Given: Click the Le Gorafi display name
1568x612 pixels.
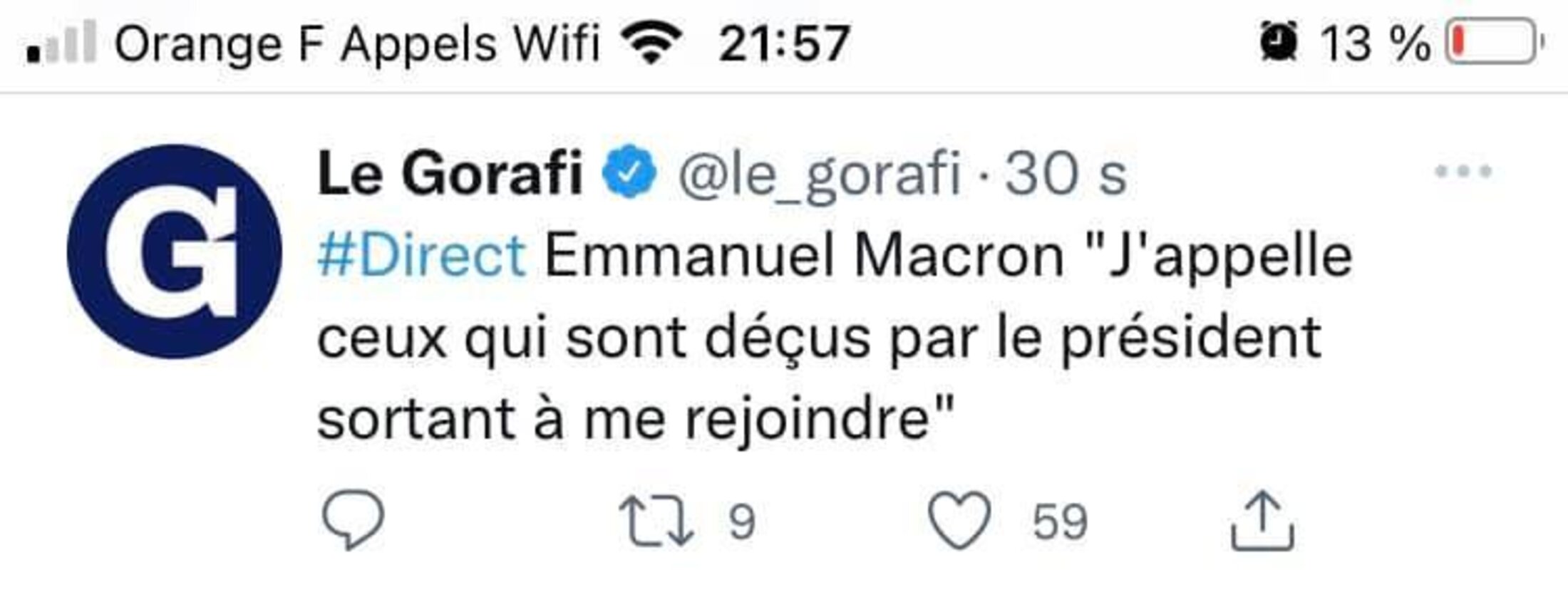Looking at the screenshot, I should click(x=450, y=173).
